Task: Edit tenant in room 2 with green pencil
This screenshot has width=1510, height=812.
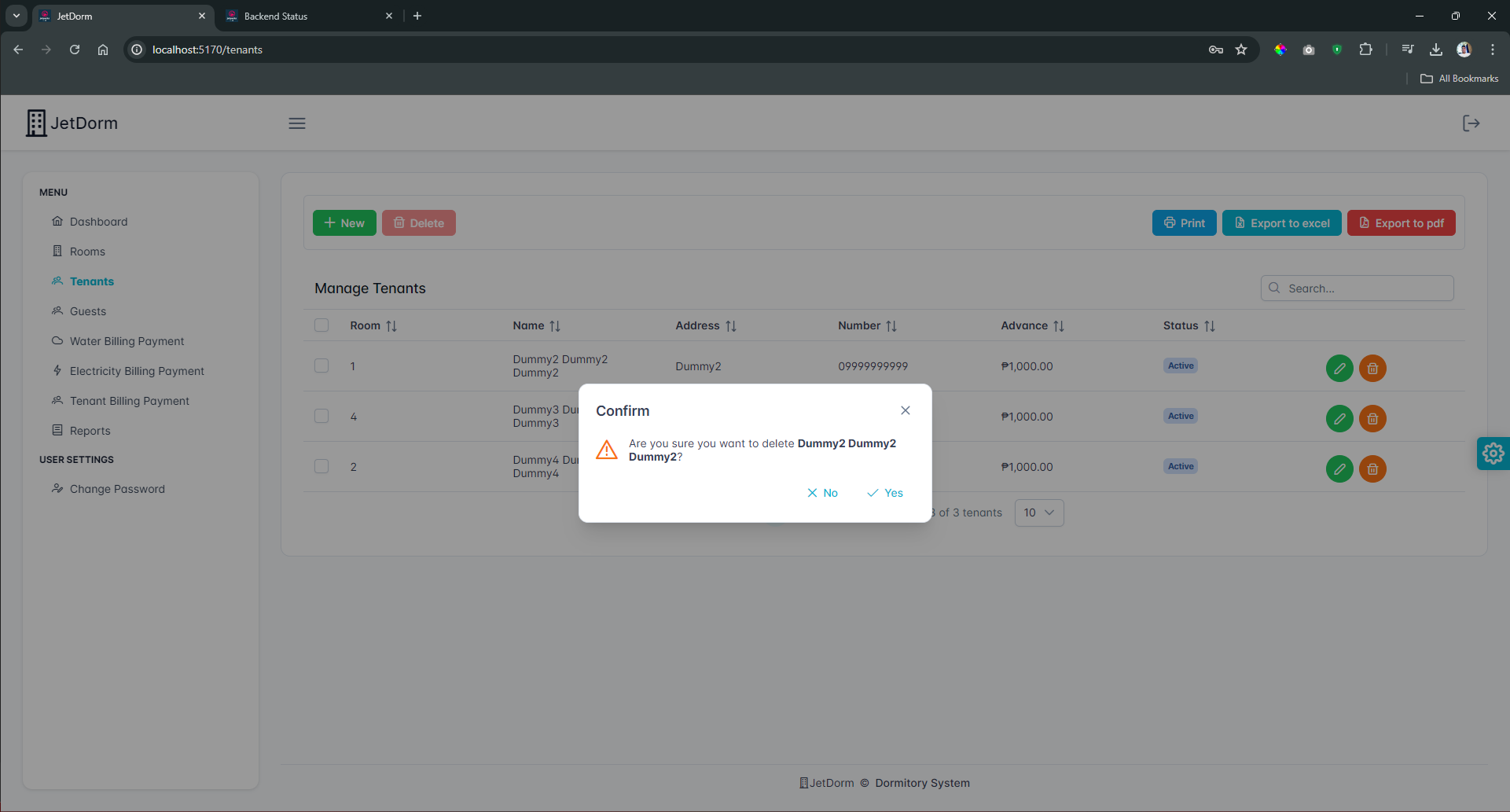Action: pyautogui.click(x=1339, y=468)
